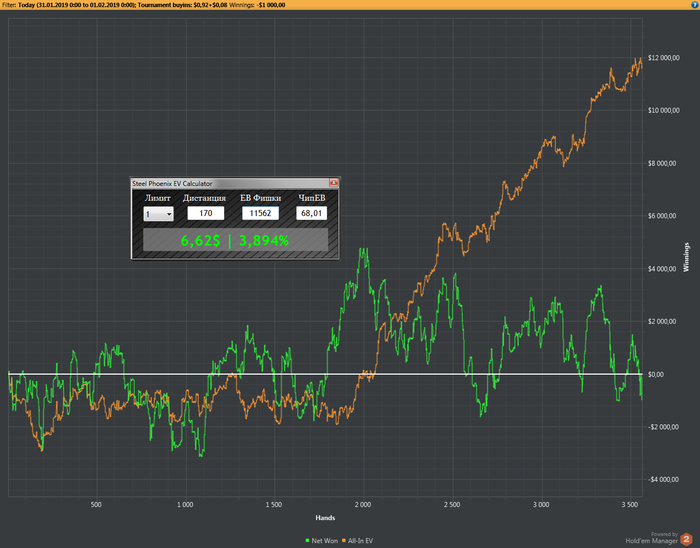Click the -$4 000,00 axis label
Image resolution: width=700 pixels, height=548 pixels.
coord(663,480)
